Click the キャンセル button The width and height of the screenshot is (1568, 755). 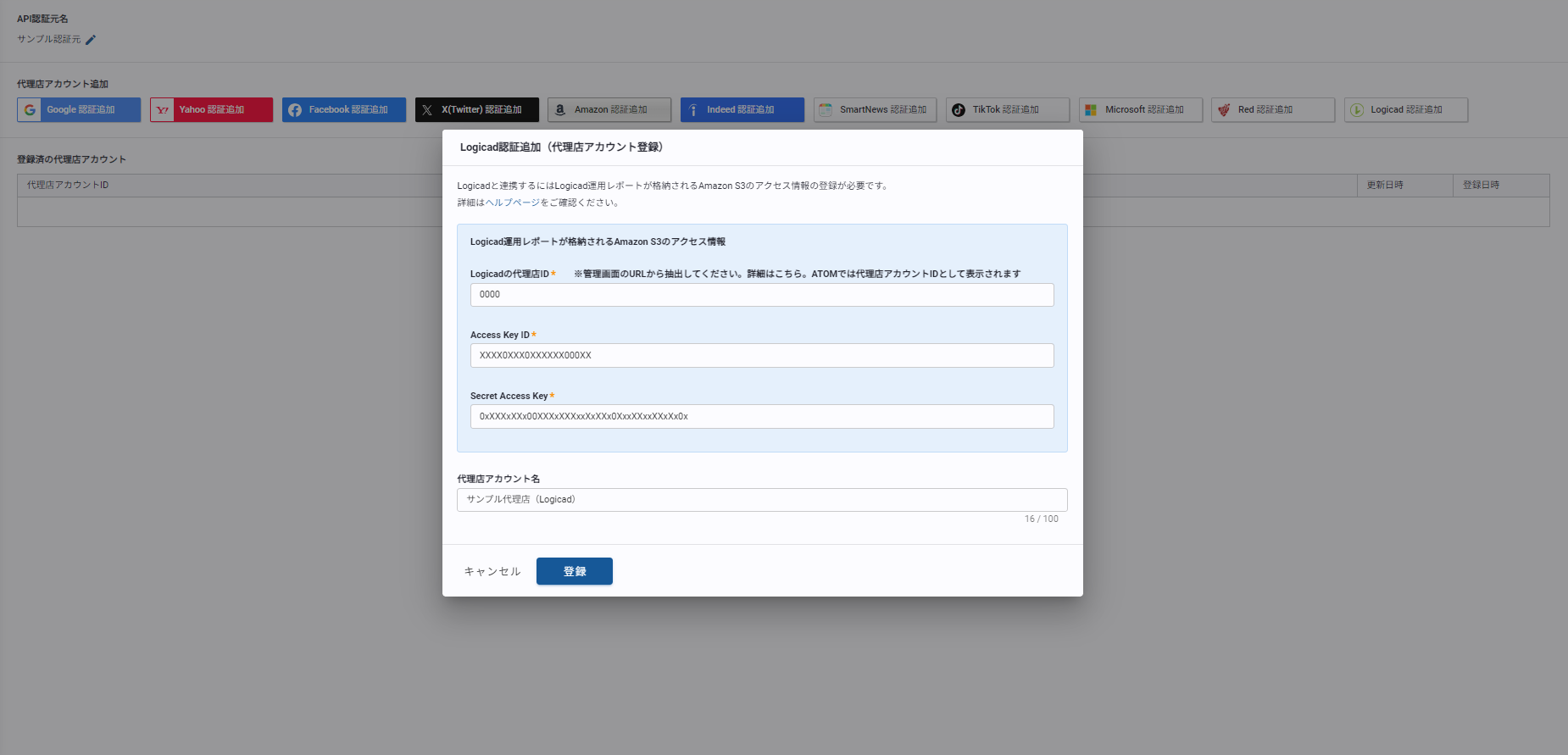[x=492, y=572]
